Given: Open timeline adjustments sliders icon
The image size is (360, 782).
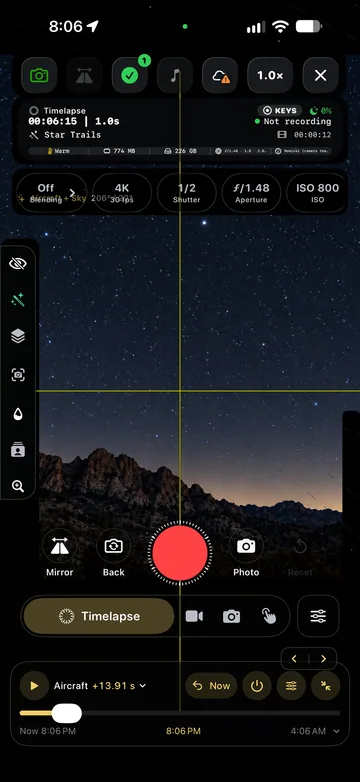Looking at the screenshot, I should click(x=291, y=686).
